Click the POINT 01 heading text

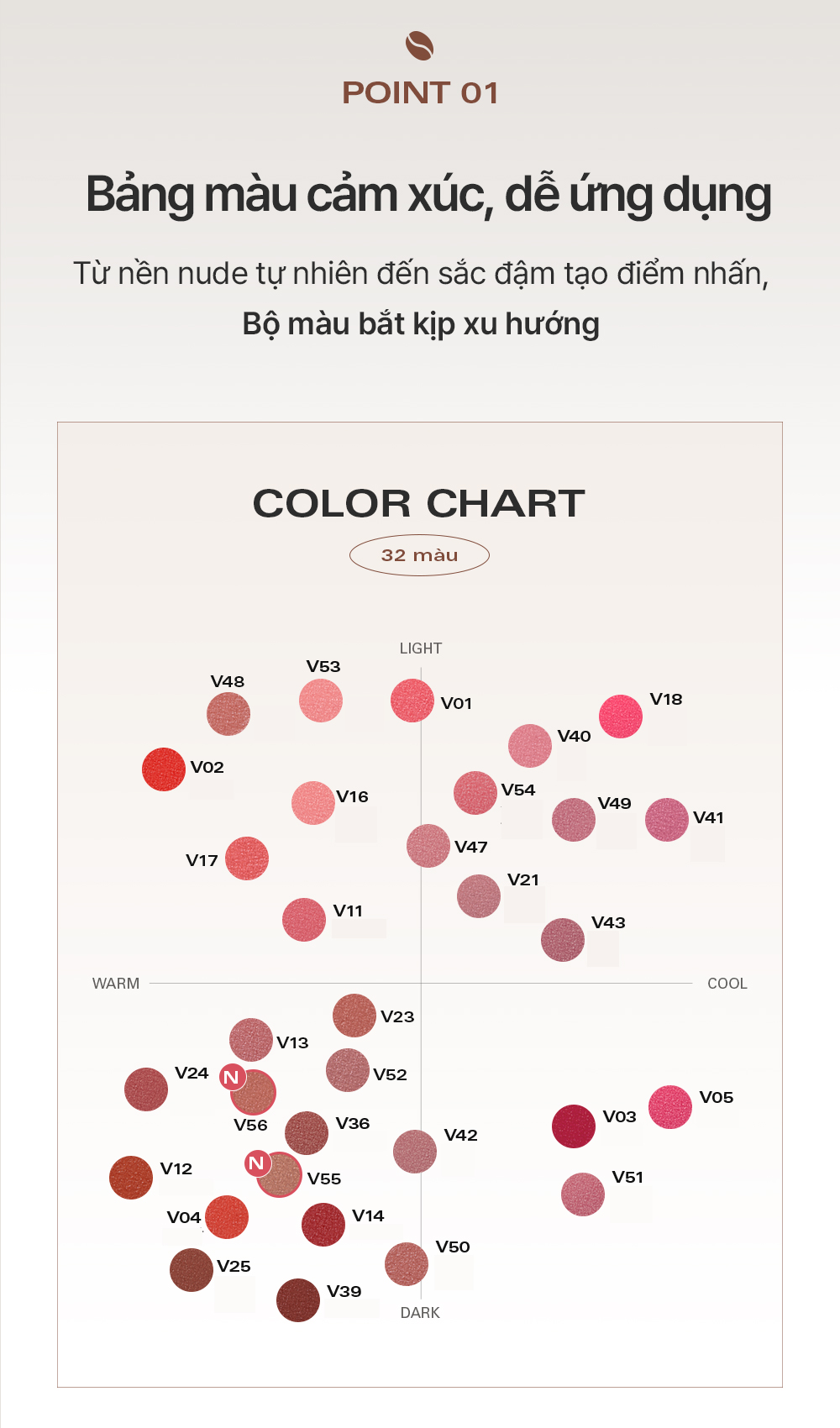pos(420,92)
